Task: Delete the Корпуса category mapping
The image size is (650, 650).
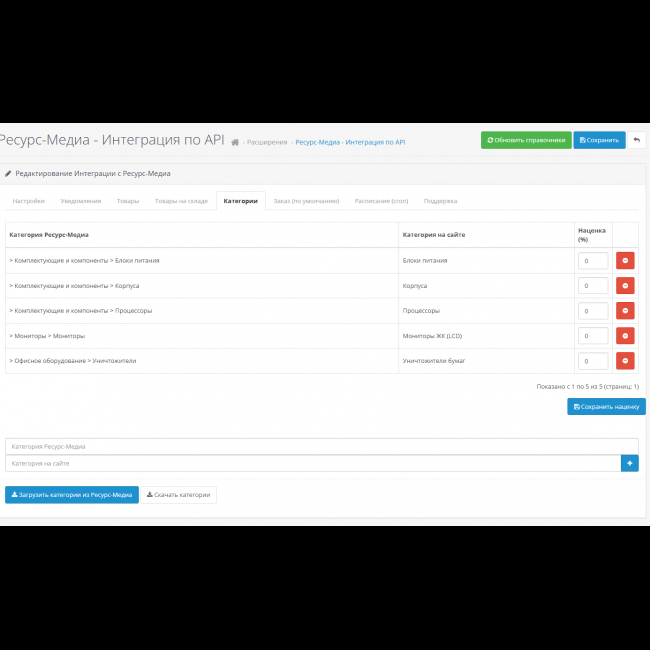Action: pos(625,286)
